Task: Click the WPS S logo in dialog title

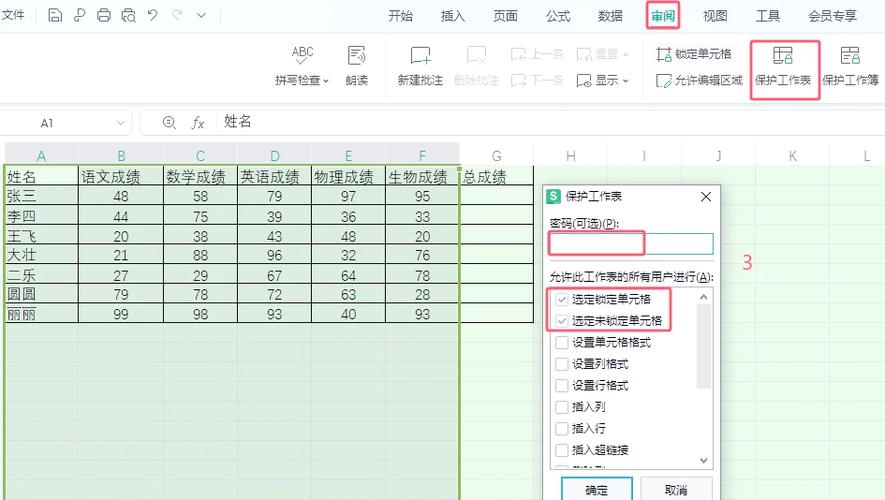Action: 554,196
